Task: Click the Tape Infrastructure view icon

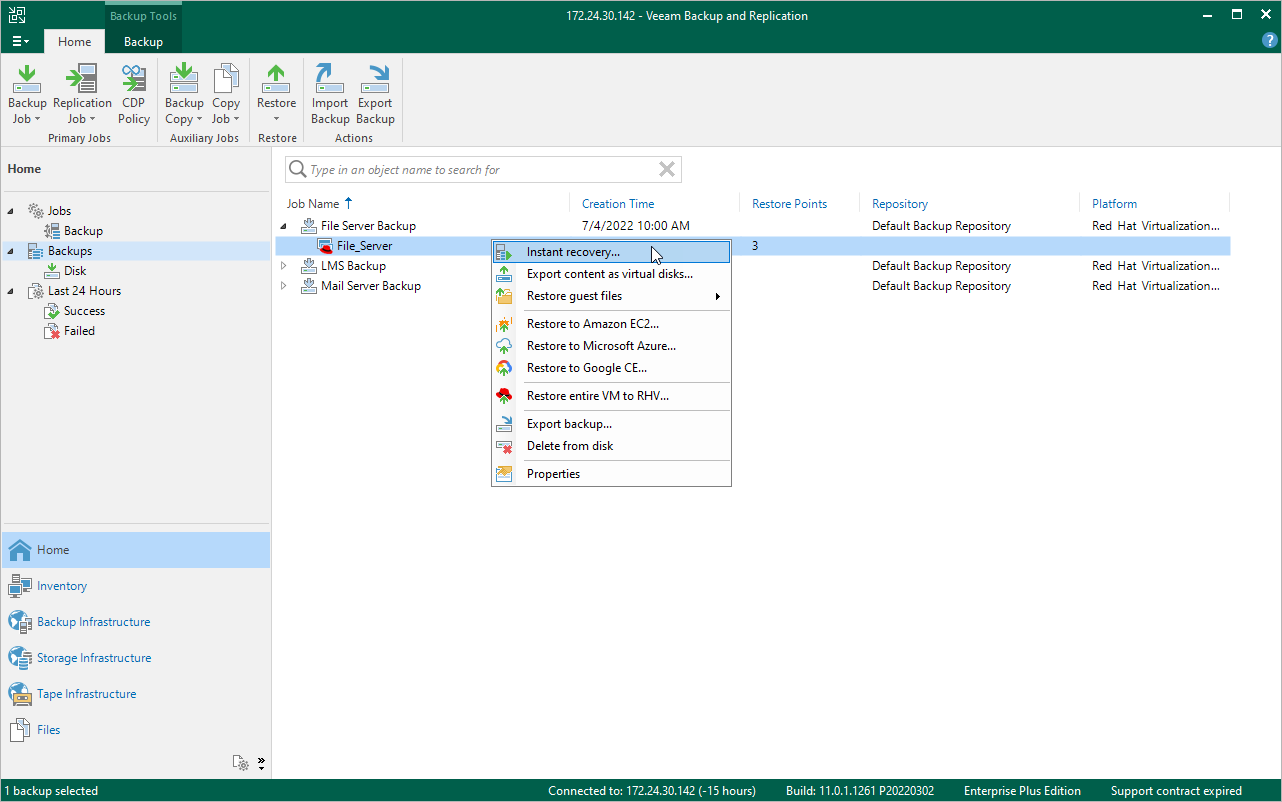Action: click(20, 694)
